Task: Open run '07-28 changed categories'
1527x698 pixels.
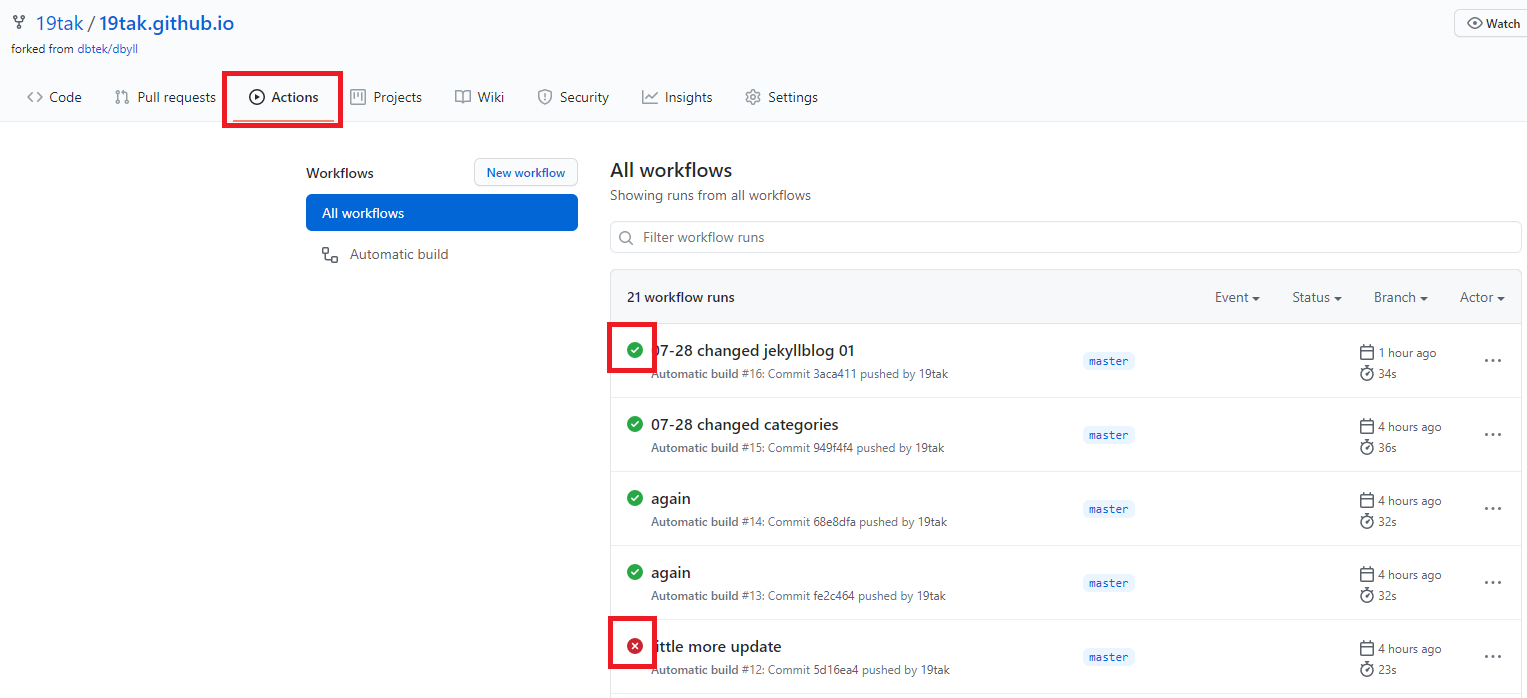Action: (745, 424)
